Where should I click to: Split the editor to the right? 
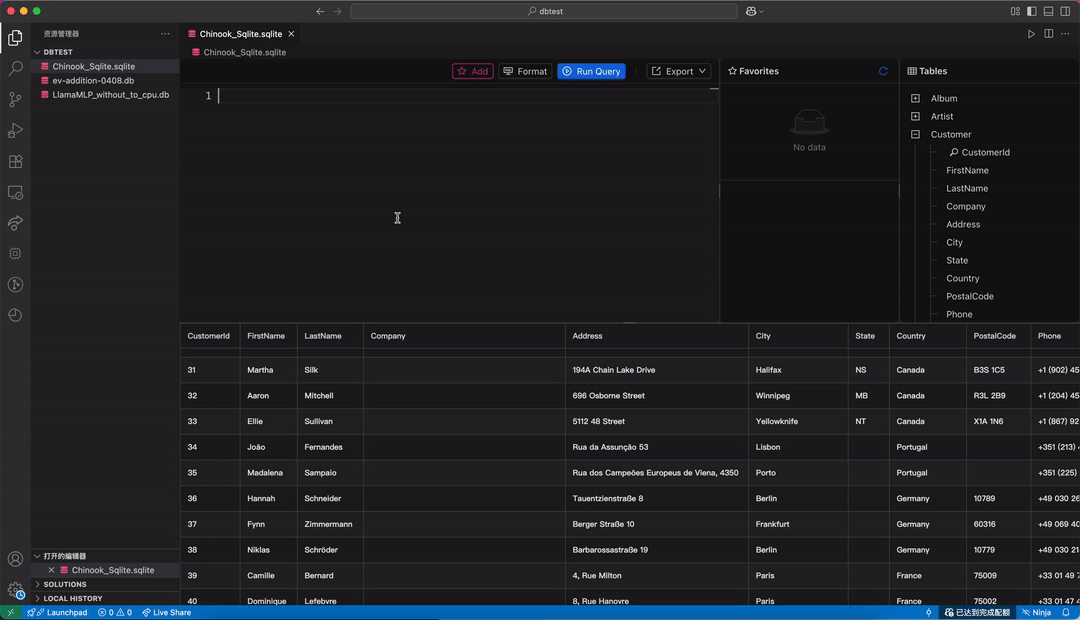[x=1048, y=34]
